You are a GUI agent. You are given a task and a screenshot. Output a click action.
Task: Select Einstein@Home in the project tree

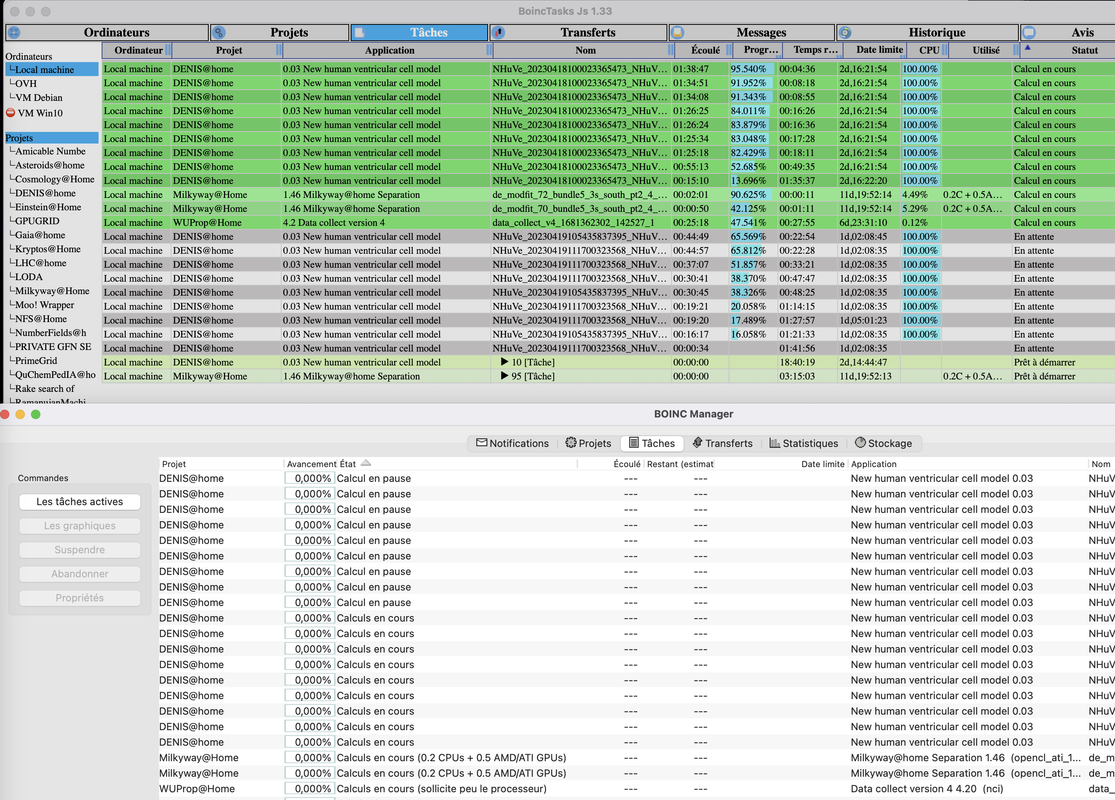(48, 207)
